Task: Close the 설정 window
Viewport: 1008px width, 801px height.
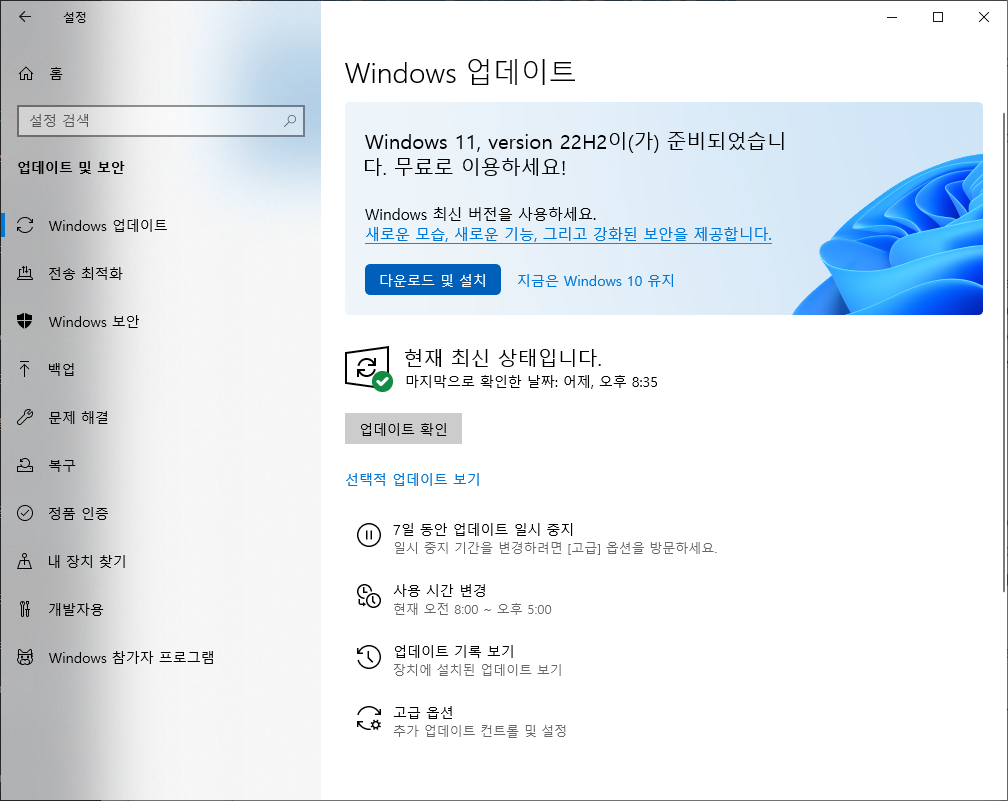Action: click(x=984, y=17)
